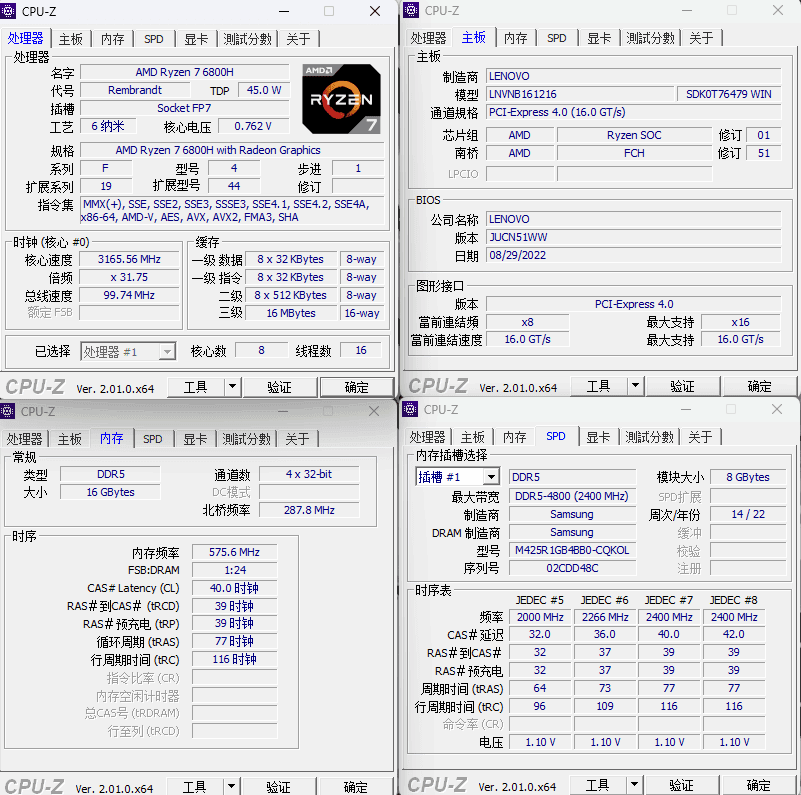The image size is (801, 795).
Task: Click the 验证 button in the mainboard window
Action: 682,386
